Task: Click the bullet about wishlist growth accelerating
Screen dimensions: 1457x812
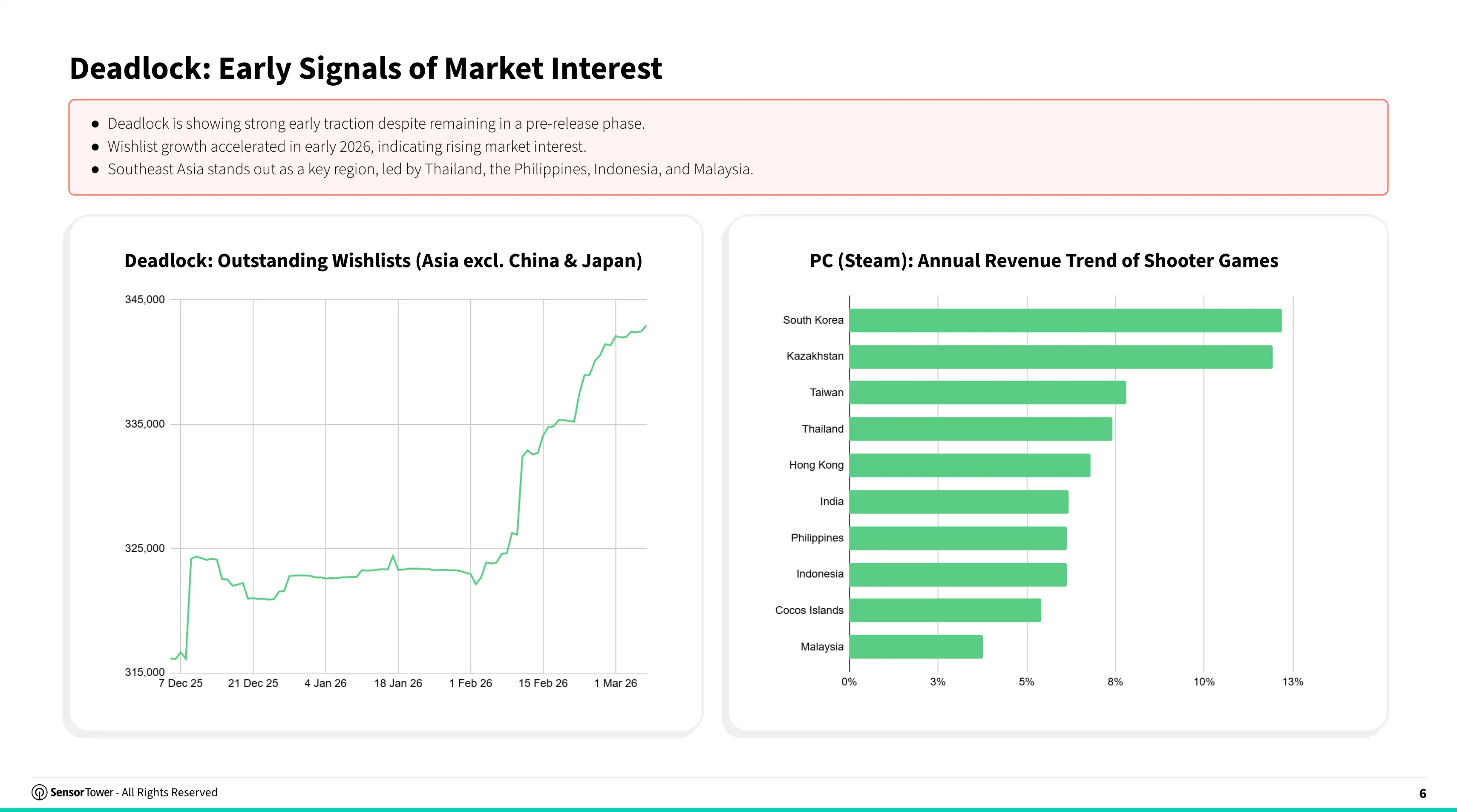Action: coord(347,147)
